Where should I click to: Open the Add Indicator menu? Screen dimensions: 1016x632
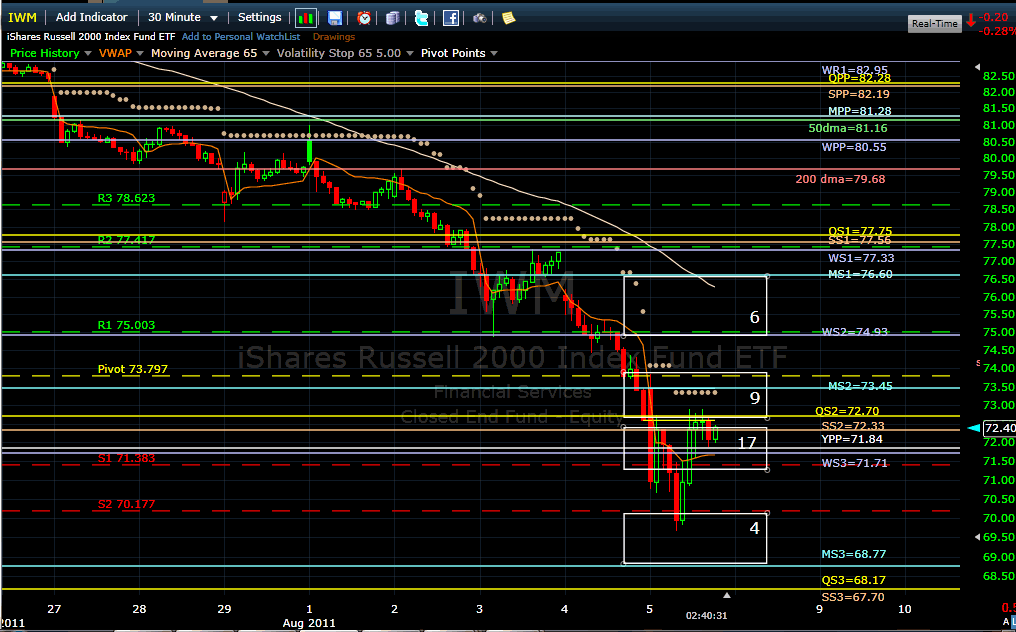[91, 17]
